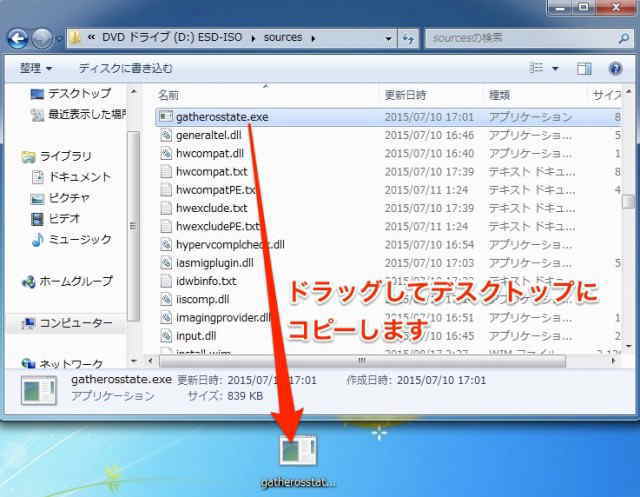The width and height of the screenshot is (640, 497).
Task: Click gatherosstate.exe thumbnail in details pane
Action: [39, 390]
